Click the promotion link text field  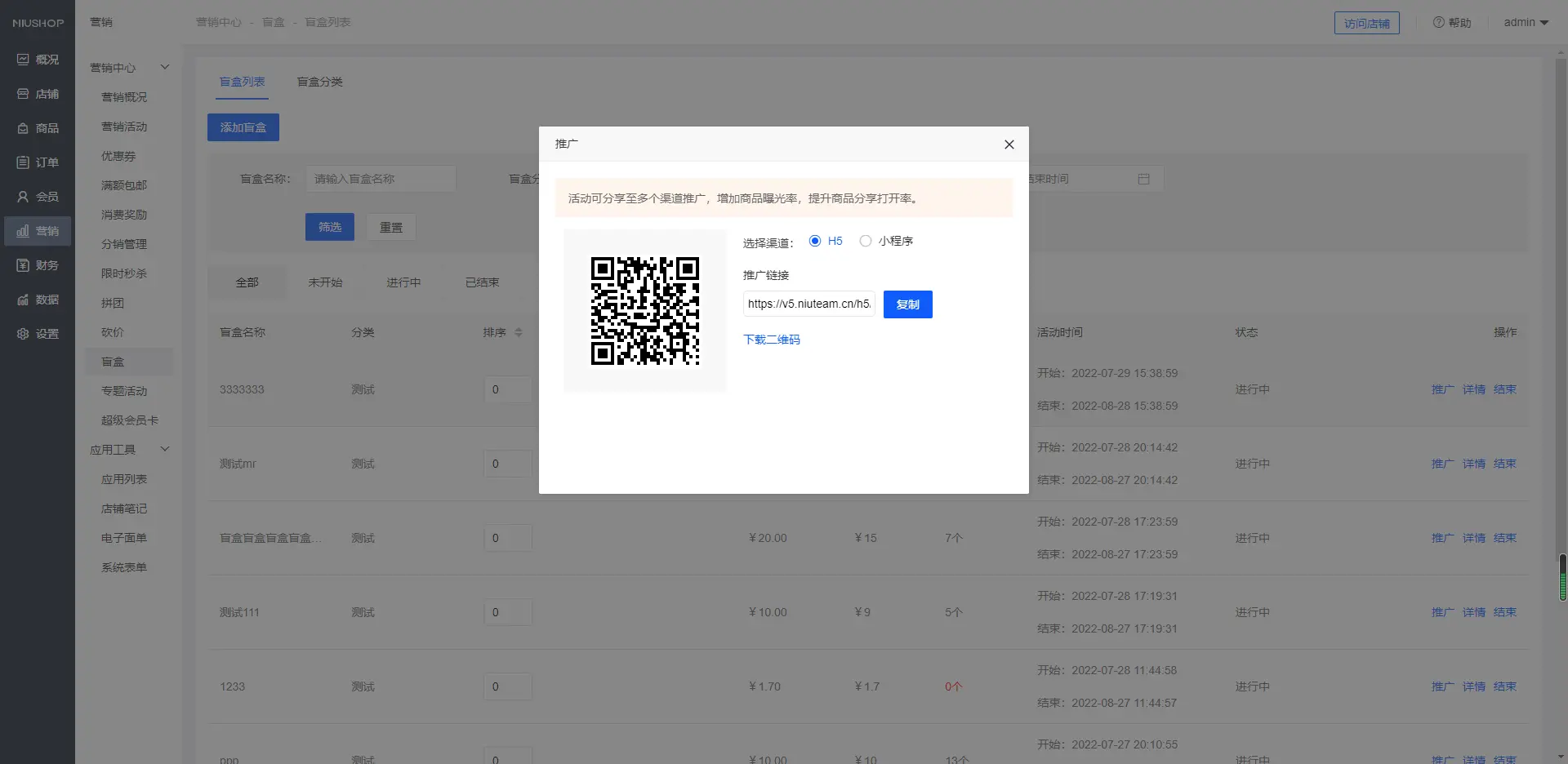[808, 304]
